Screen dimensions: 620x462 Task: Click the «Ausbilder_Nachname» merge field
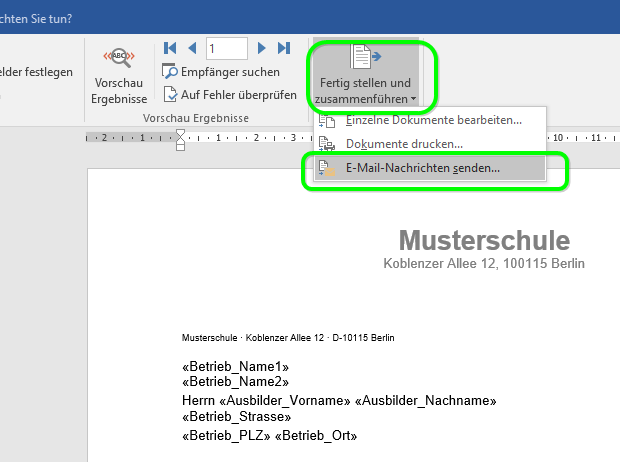click(x=426, y=401)
